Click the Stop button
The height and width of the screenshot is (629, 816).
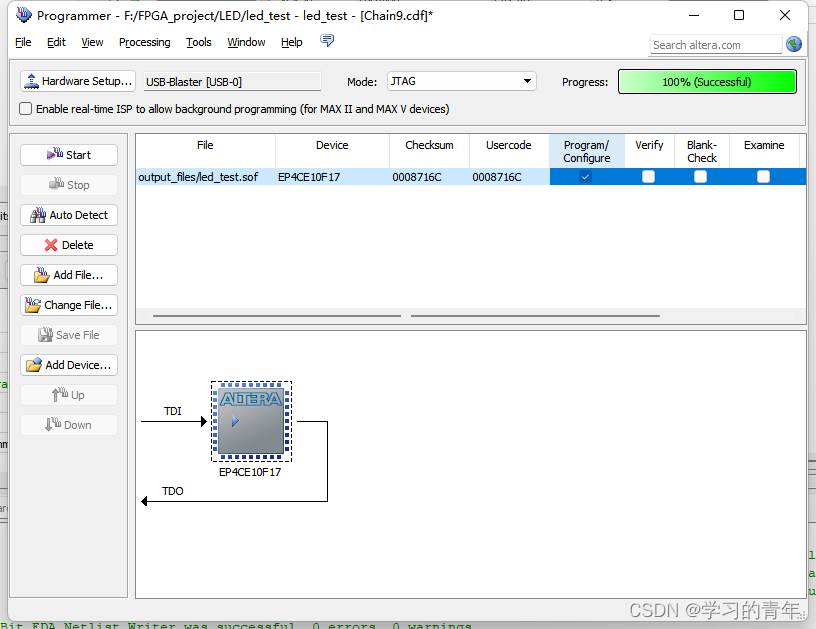[68, 185]
